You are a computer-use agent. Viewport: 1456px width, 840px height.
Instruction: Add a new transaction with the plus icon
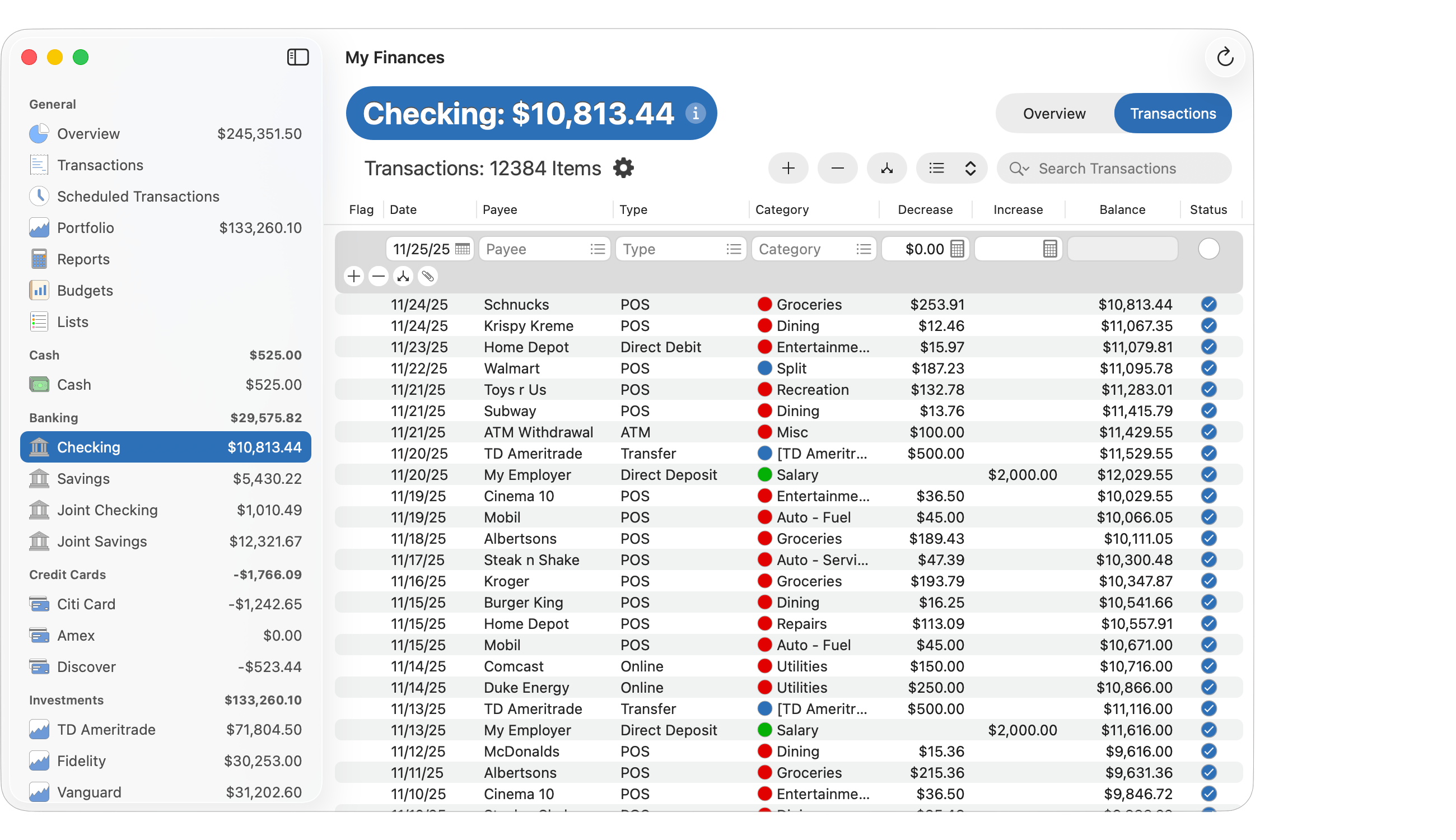tap(788, 168)
